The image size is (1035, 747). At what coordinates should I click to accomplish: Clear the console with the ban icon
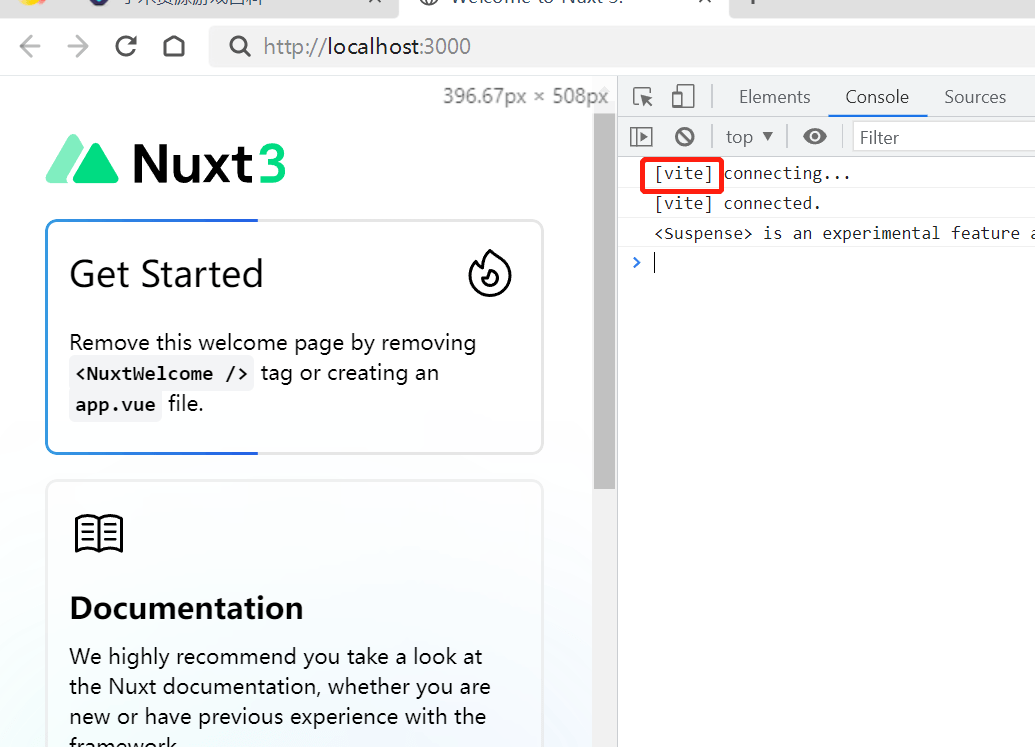tap(684, 137)
